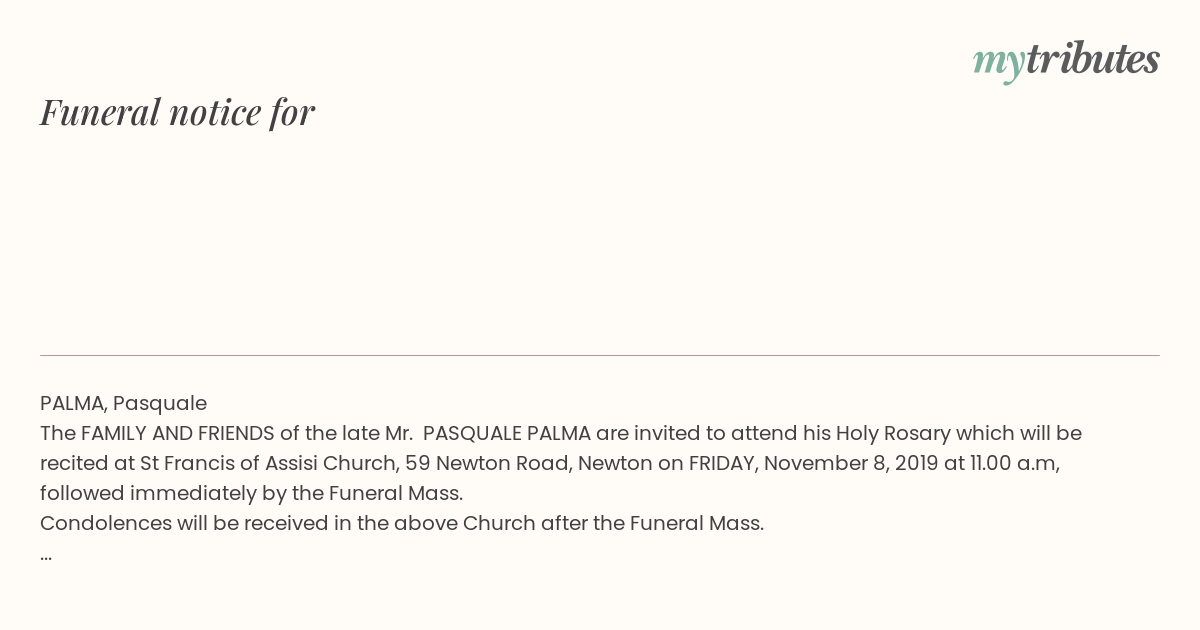Click the blank area beneath the heading
The height and width of the screenshot is (630, 1200).
point(600,240)
